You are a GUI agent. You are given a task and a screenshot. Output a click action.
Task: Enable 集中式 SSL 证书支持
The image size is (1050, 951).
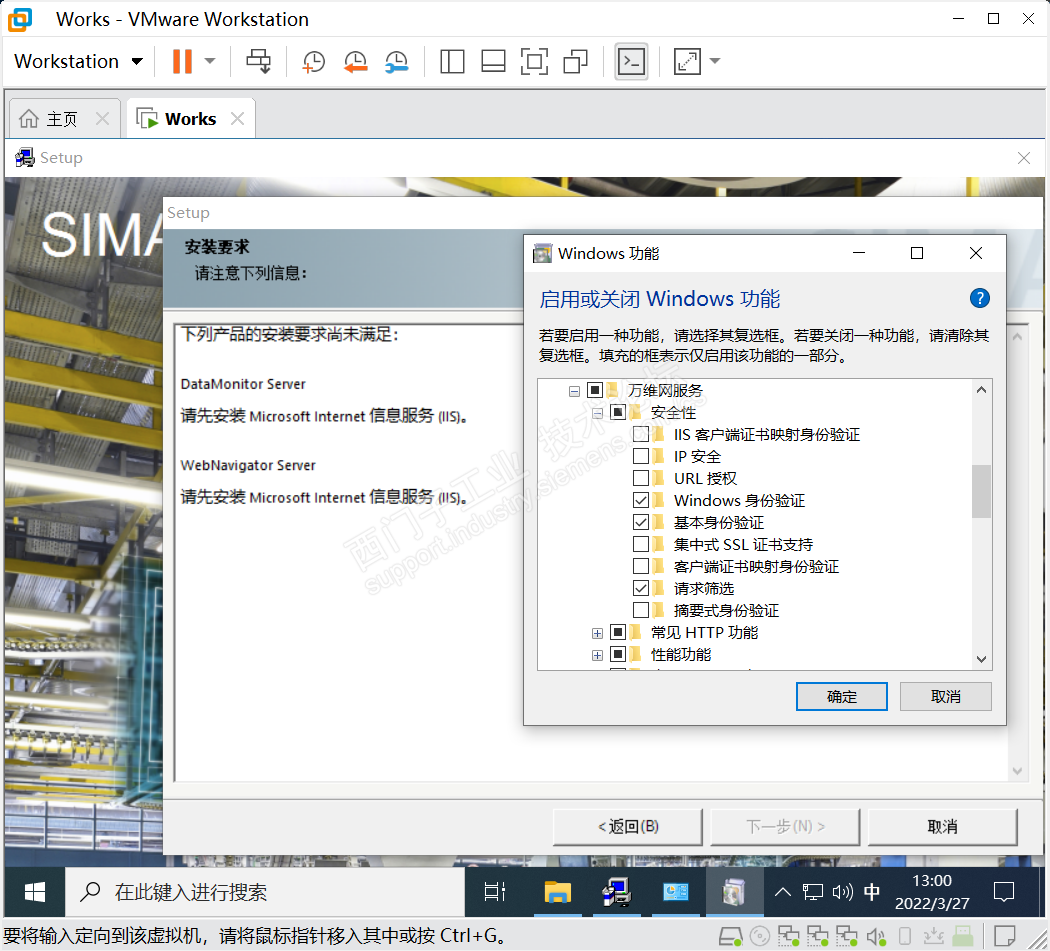tap(641, 544)
